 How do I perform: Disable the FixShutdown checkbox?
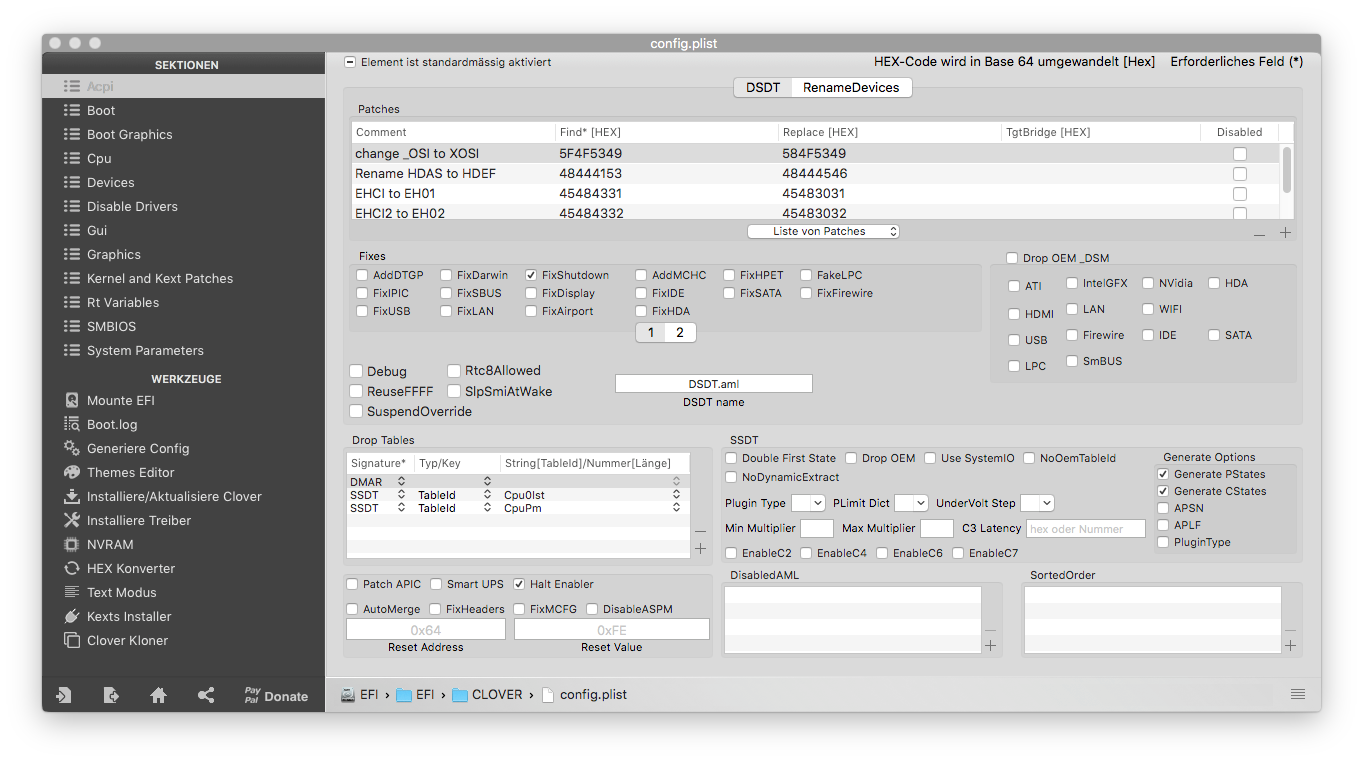click(532, 275)
